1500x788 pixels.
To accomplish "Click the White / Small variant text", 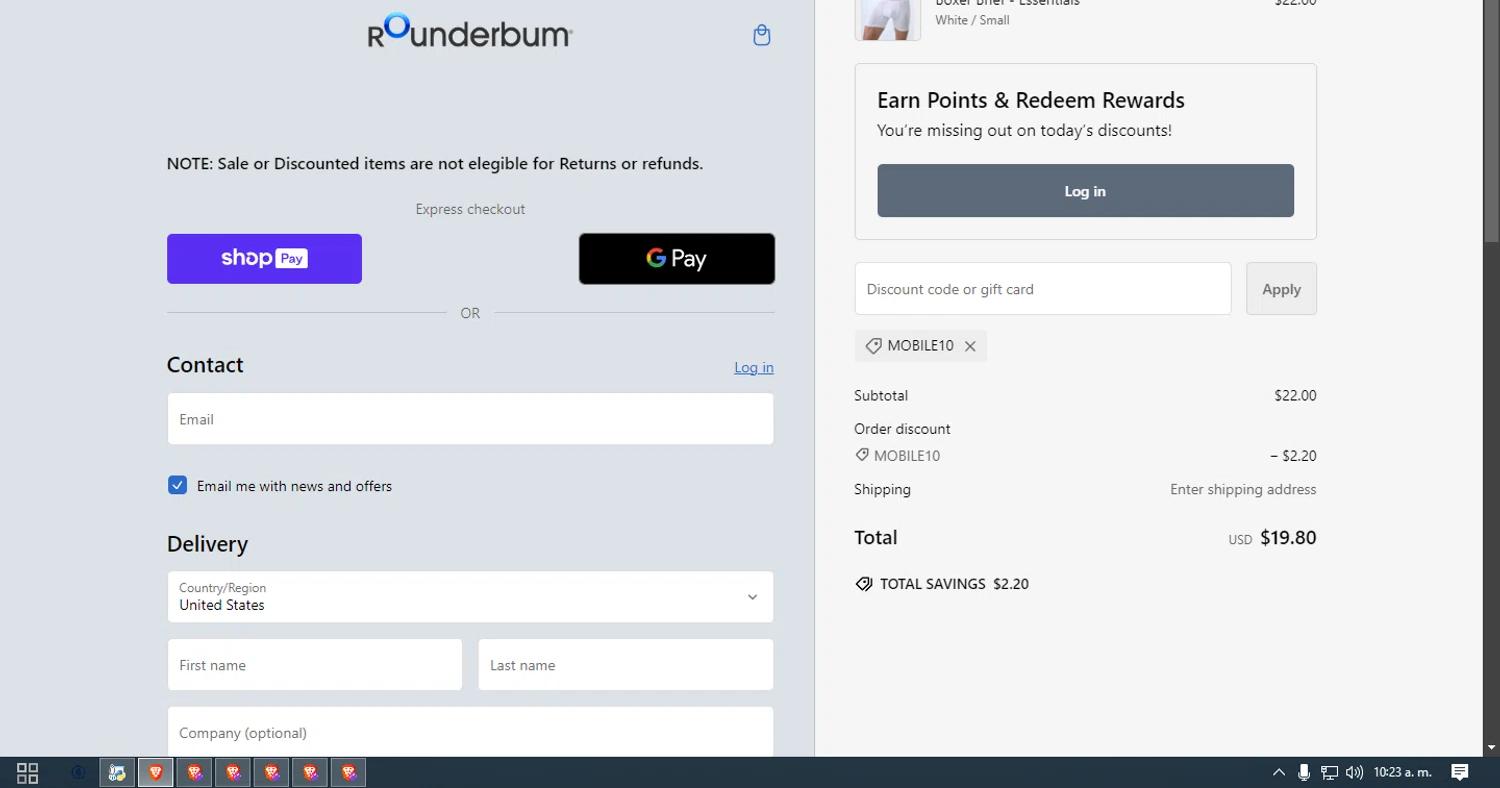I will (972, 20).
